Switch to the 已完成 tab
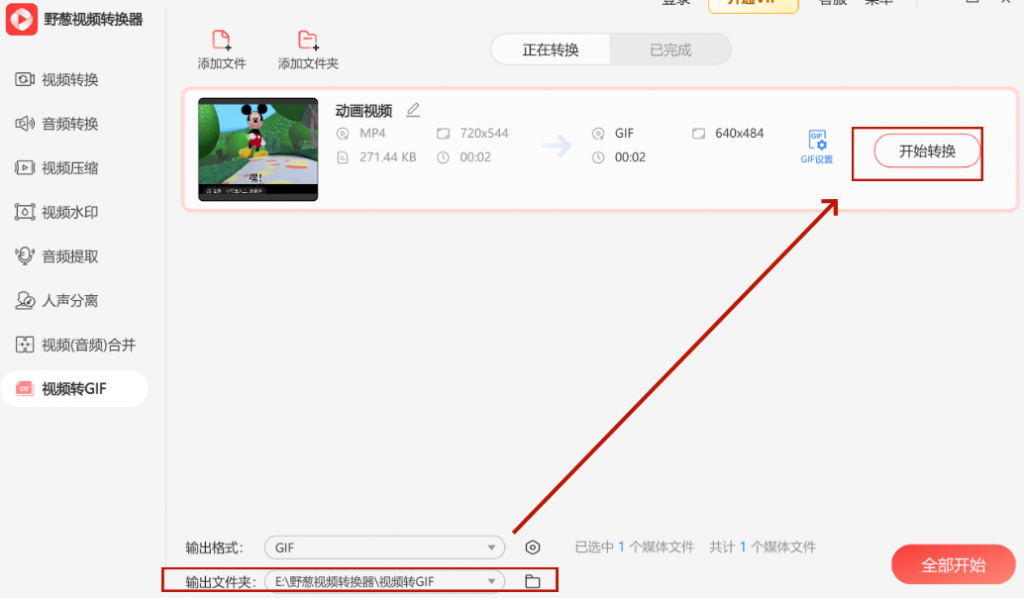 point(671,47)
